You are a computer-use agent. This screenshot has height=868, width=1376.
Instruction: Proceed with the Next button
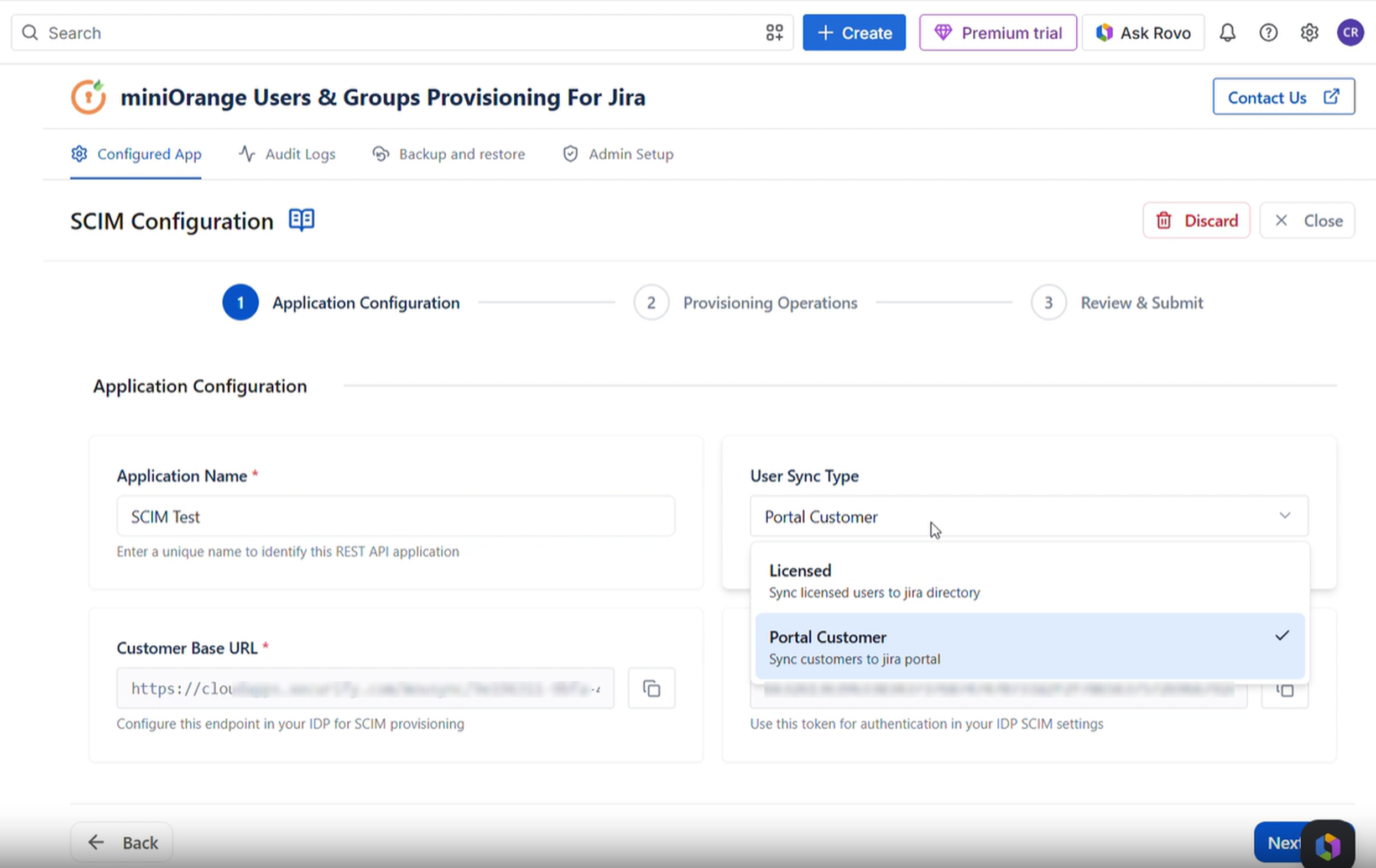click(1280, 843)
